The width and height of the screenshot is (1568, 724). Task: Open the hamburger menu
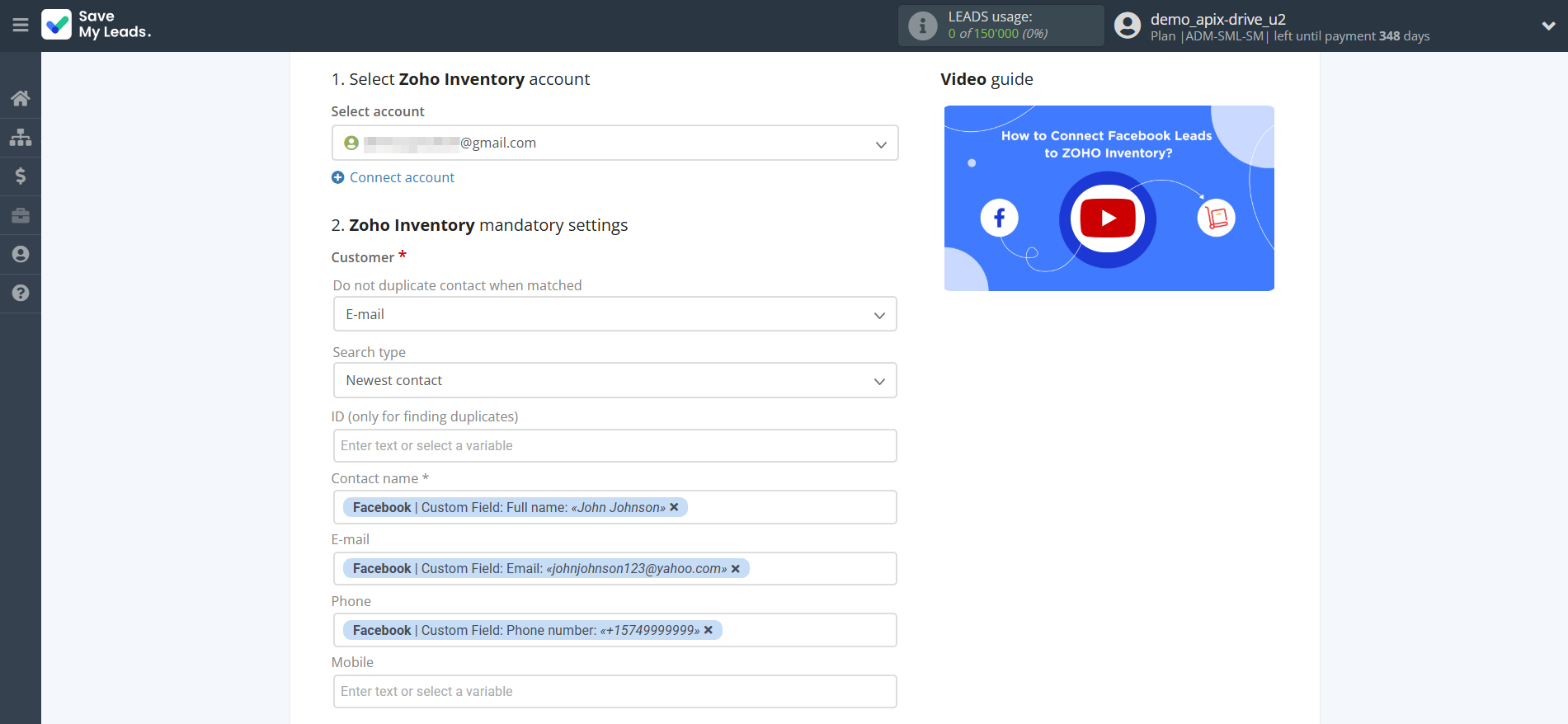(21, 26)
